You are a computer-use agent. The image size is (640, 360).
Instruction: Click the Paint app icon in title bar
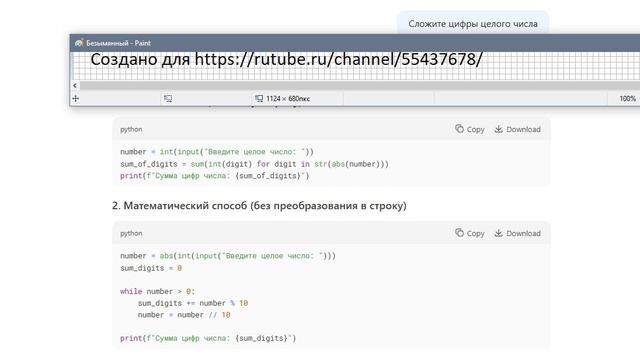pyautogui.click(x=79, y=42)
